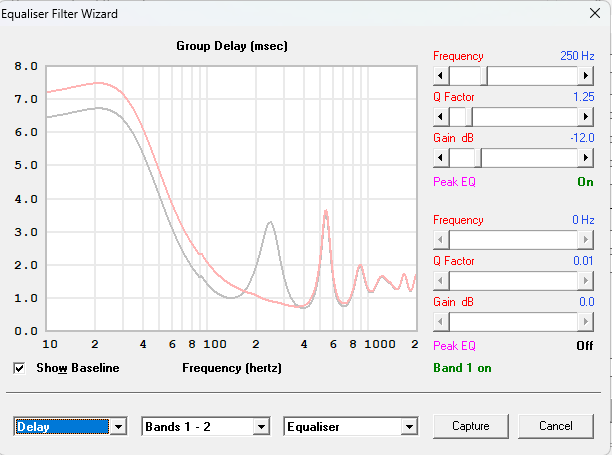Close the Equaliser Filter Wizard window

click(595, 13)
